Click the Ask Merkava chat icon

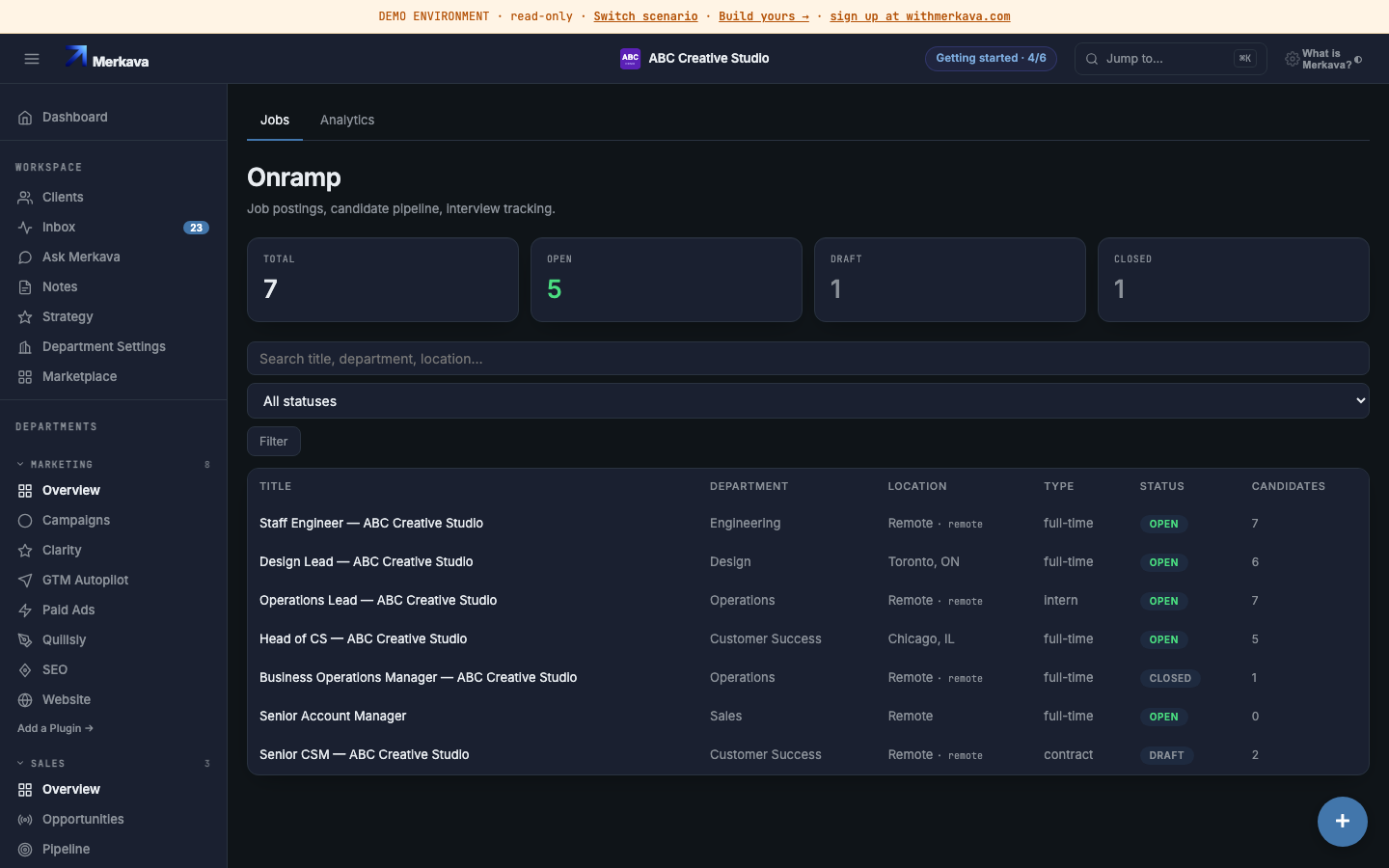tap(25, 258)
